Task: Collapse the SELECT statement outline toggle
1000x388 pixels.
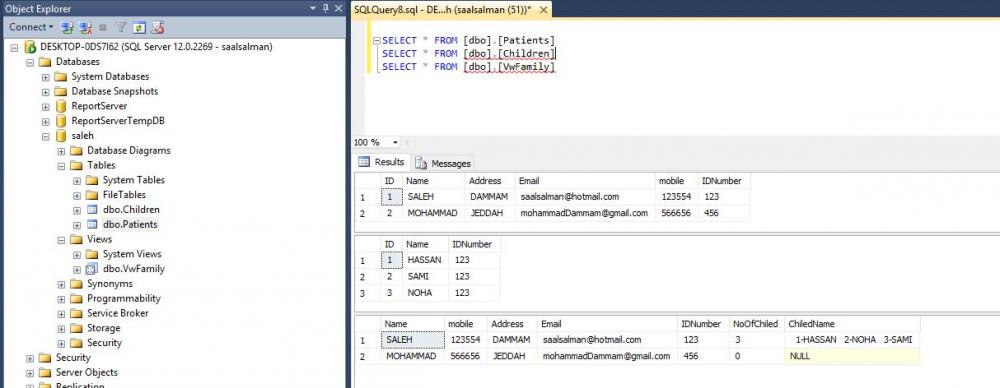Action: (377, 41)
